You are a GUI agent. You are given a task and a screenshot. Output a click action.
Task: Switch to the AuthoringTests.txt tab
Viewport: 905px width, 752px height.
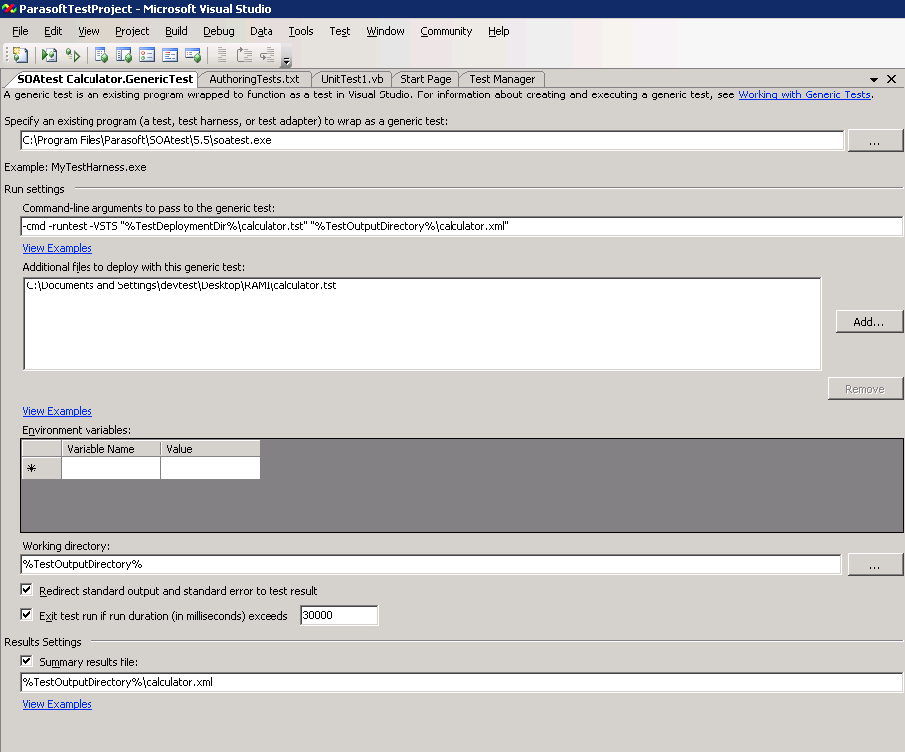click(255, 79)
